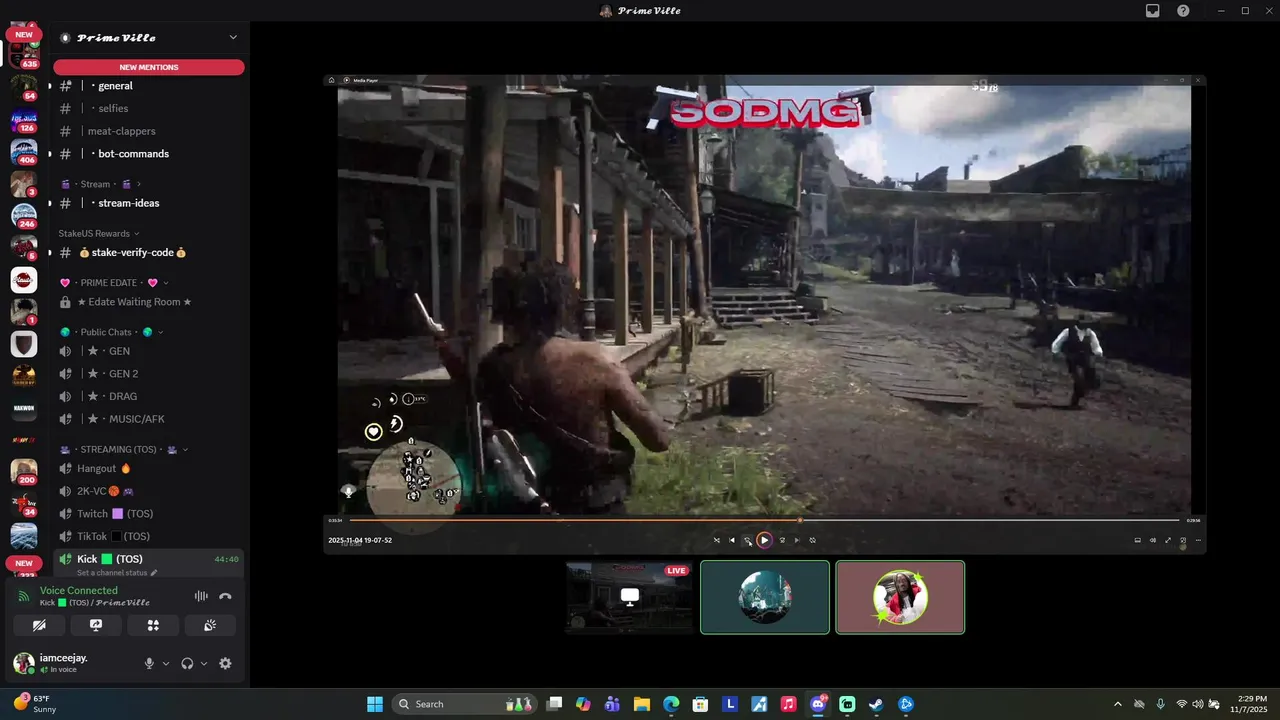Set a channel status link
Image resolution: width=1280 pixels, height=720 pixels.
[117, 573]
